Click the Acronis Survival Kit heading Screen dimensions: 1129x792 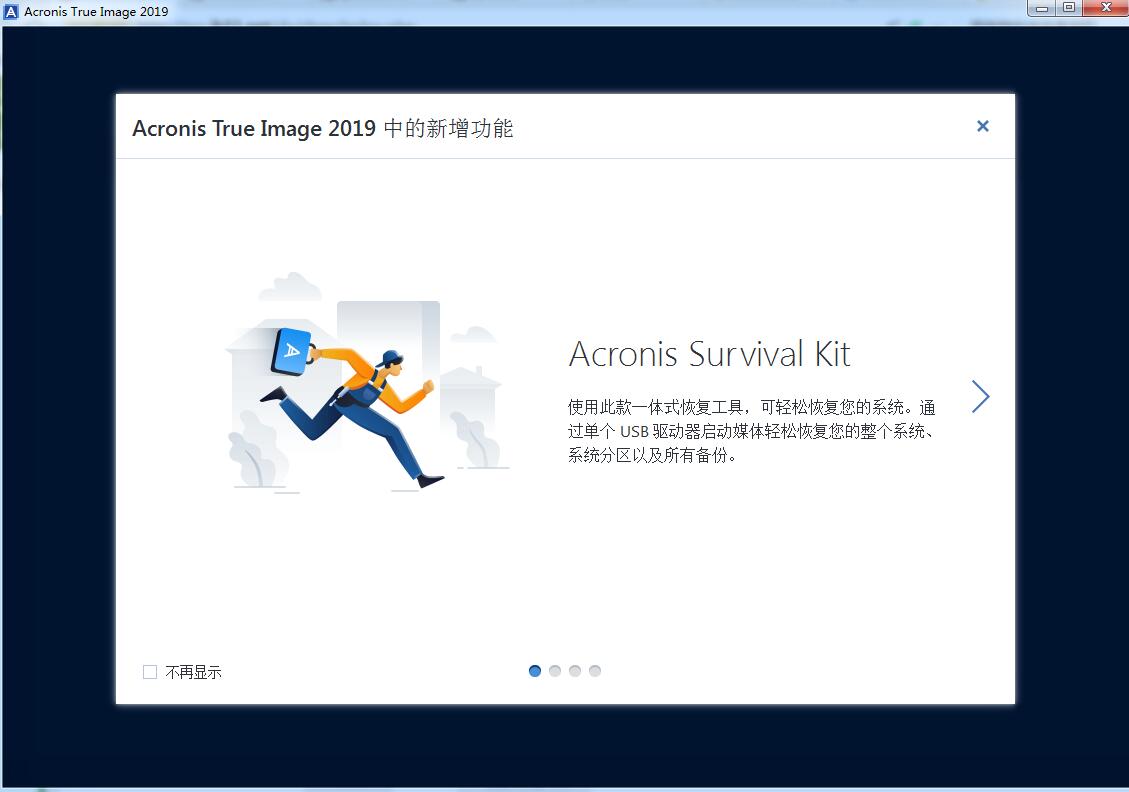pyautogui.click(x=709, y=354)
